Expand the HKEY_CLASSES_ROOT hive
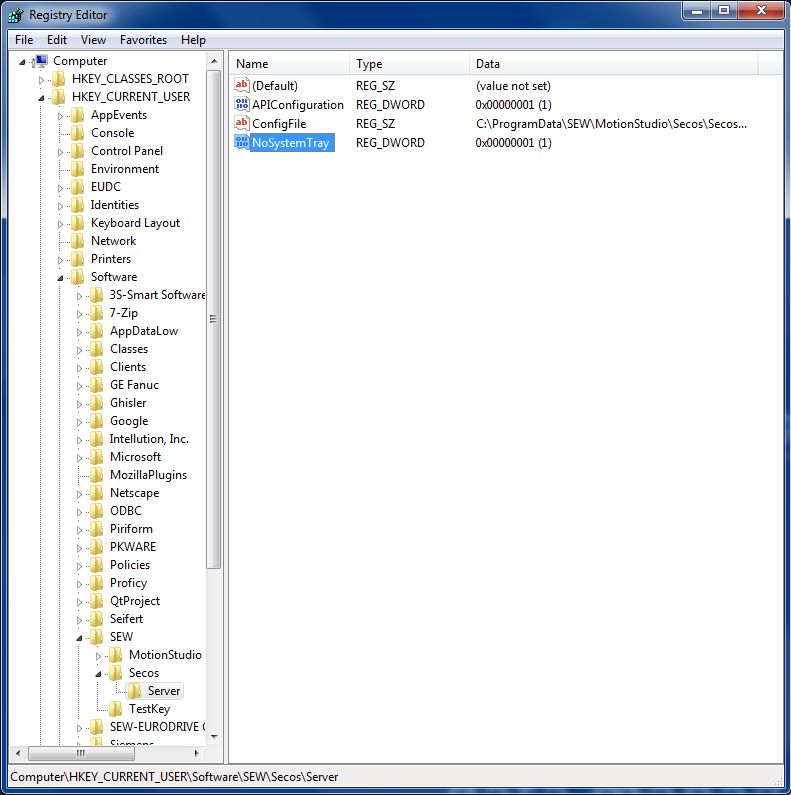This screenshot has height=795, width=791. 41,79
